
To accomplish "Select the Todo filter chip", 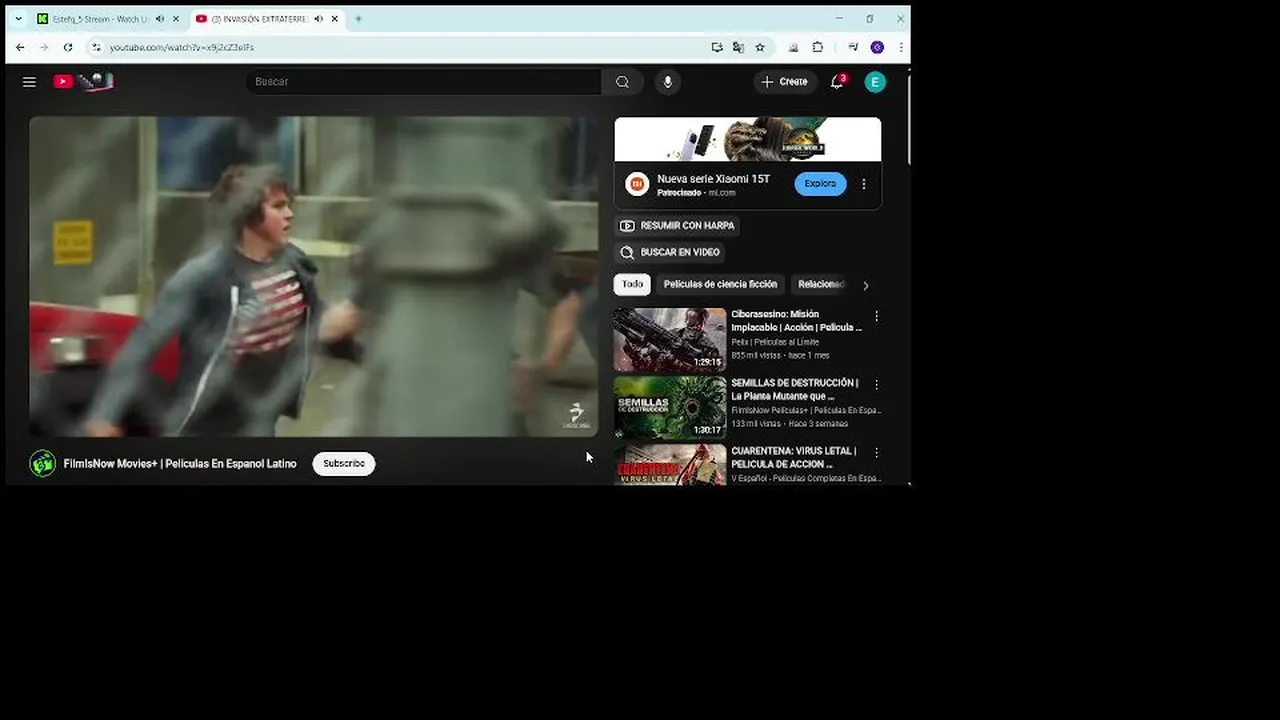I will point(632,284).
